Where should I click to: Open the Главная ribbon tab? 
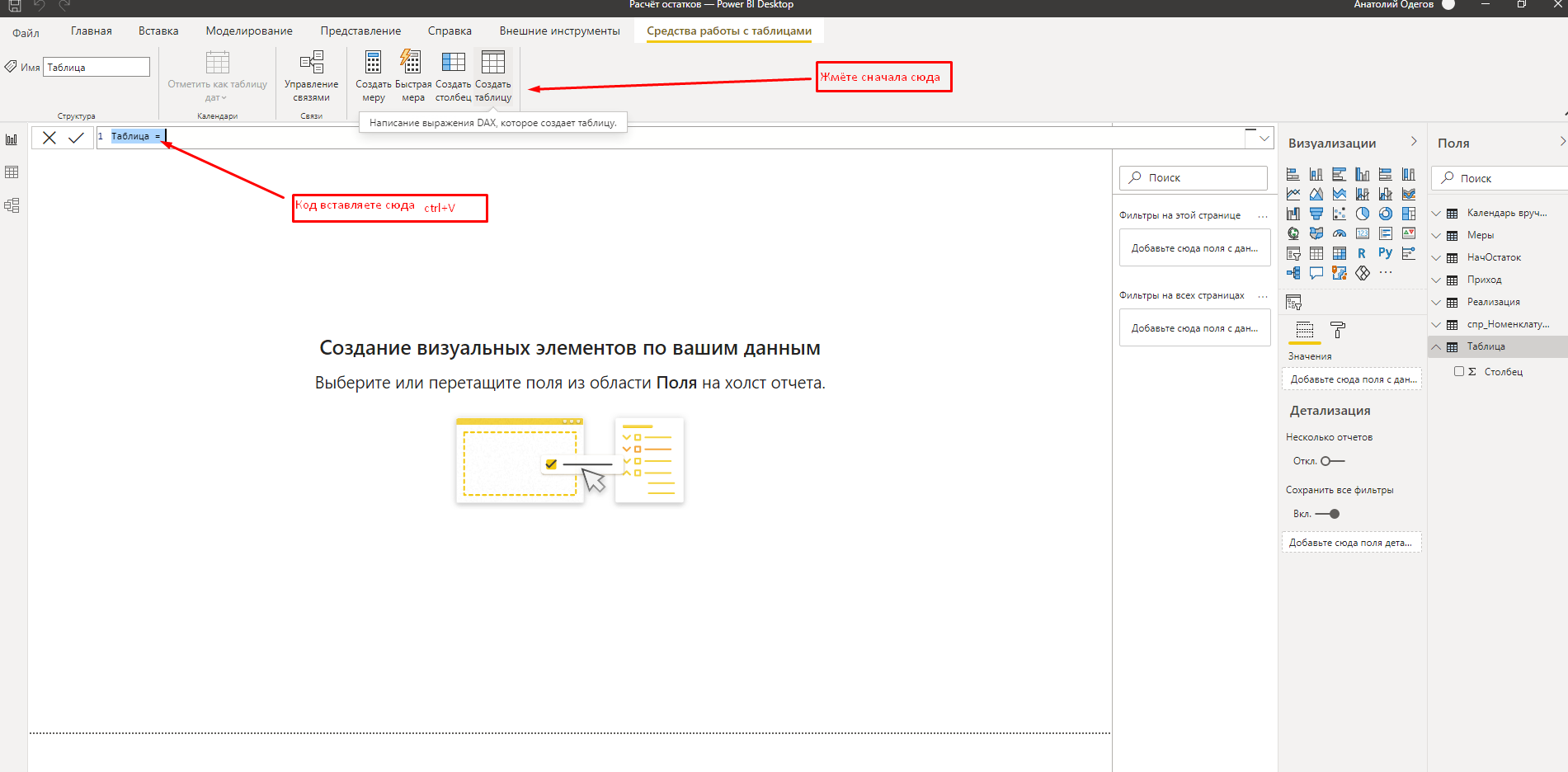[x=91, y=31]
